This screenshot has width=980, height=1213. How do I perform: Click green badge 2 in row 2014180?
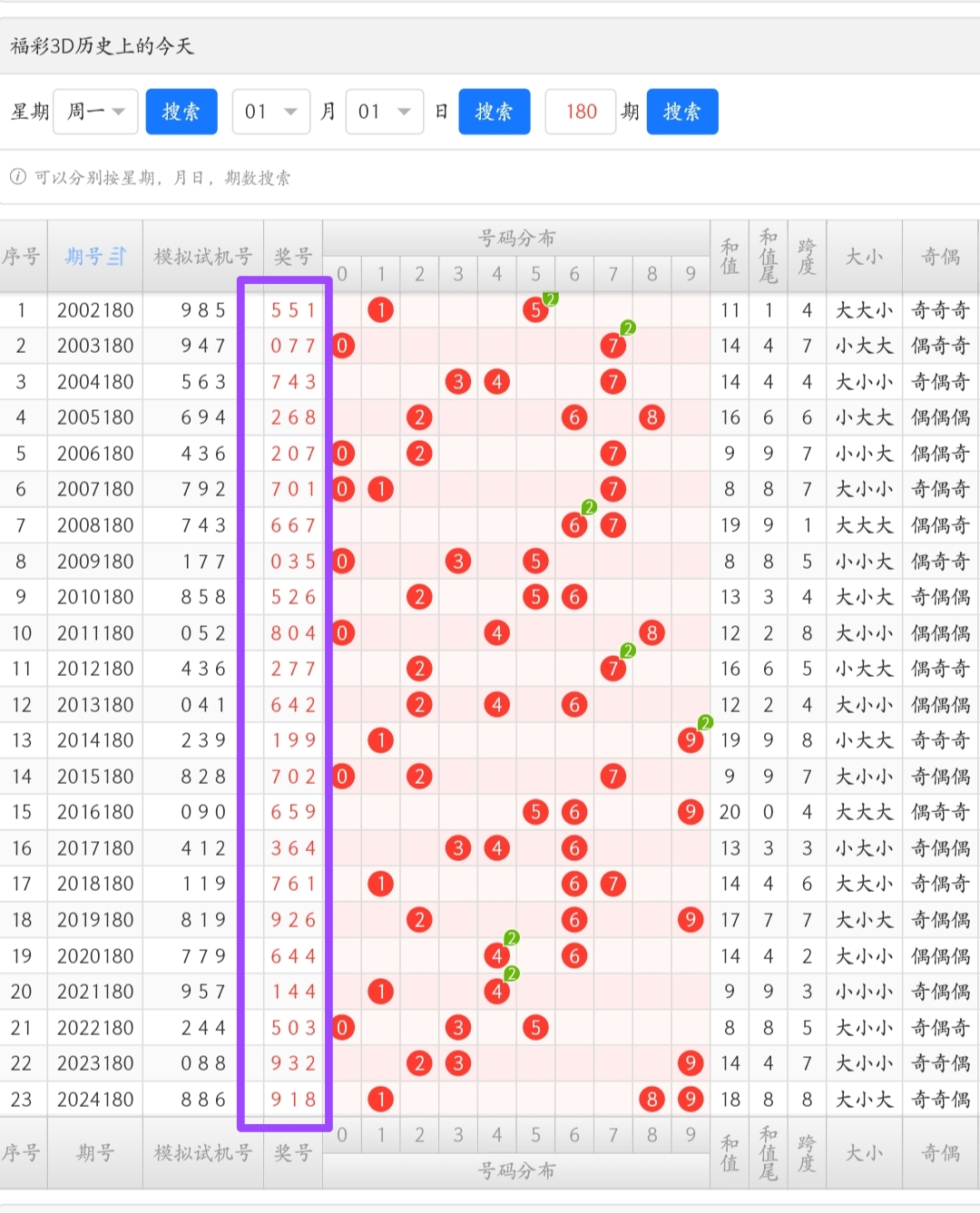pos(705,723)
